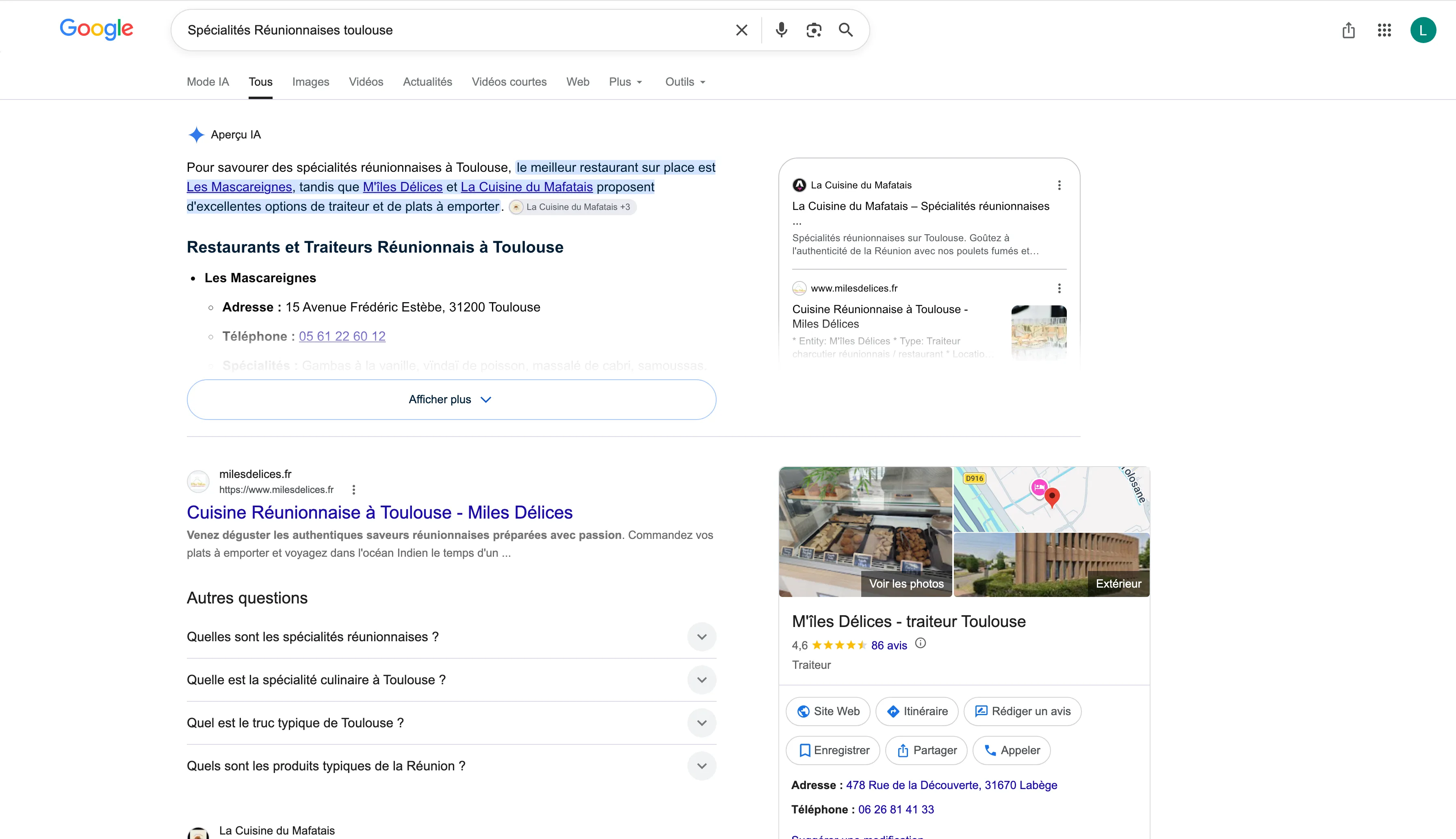Click the search input field
1456x839 pixels.
(455, 30)
